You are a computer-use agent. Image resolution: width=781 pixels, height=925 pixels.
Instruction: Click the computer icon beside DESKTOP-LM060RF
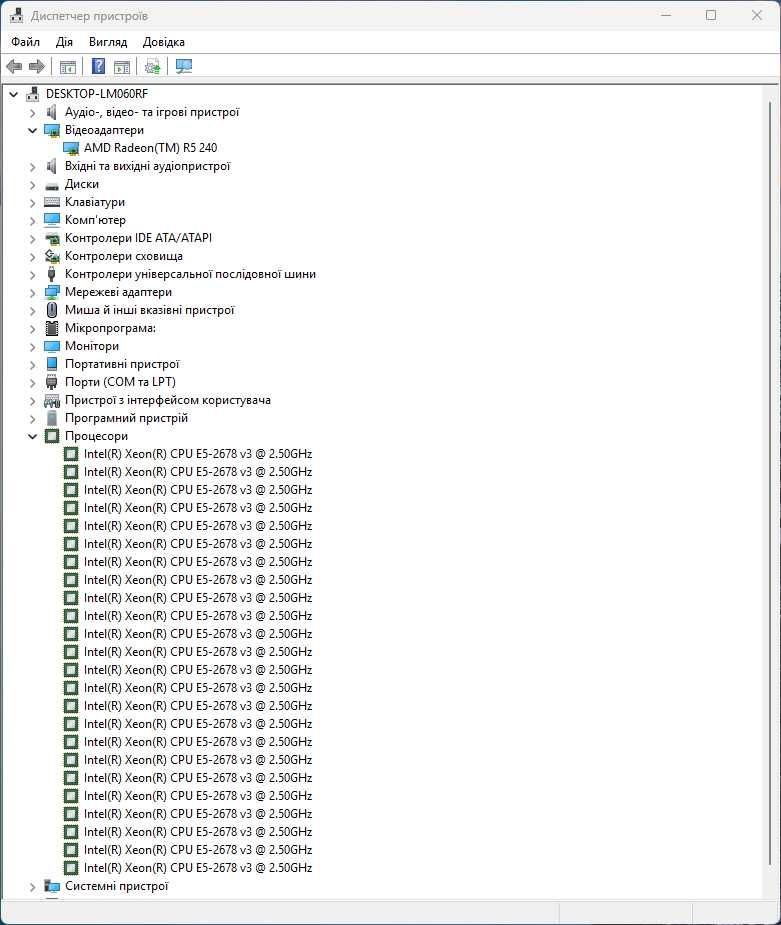(x=33, y=94)
